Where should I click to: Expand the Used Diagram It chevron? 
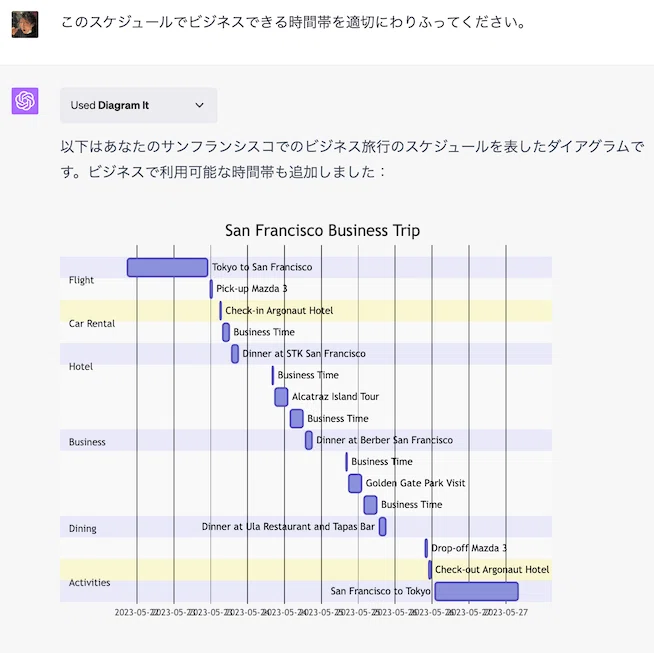[x=199, y=105]
